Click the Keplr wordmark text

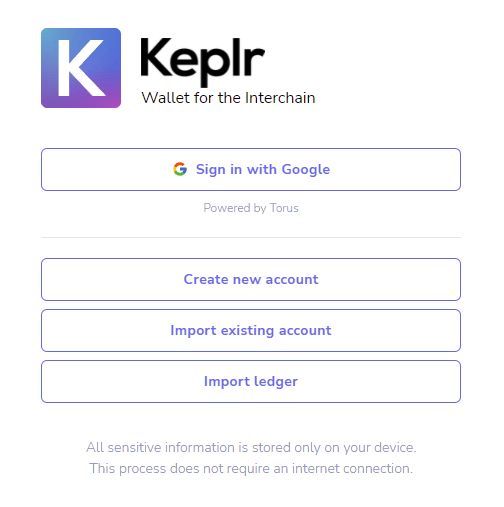coord(202,61)
